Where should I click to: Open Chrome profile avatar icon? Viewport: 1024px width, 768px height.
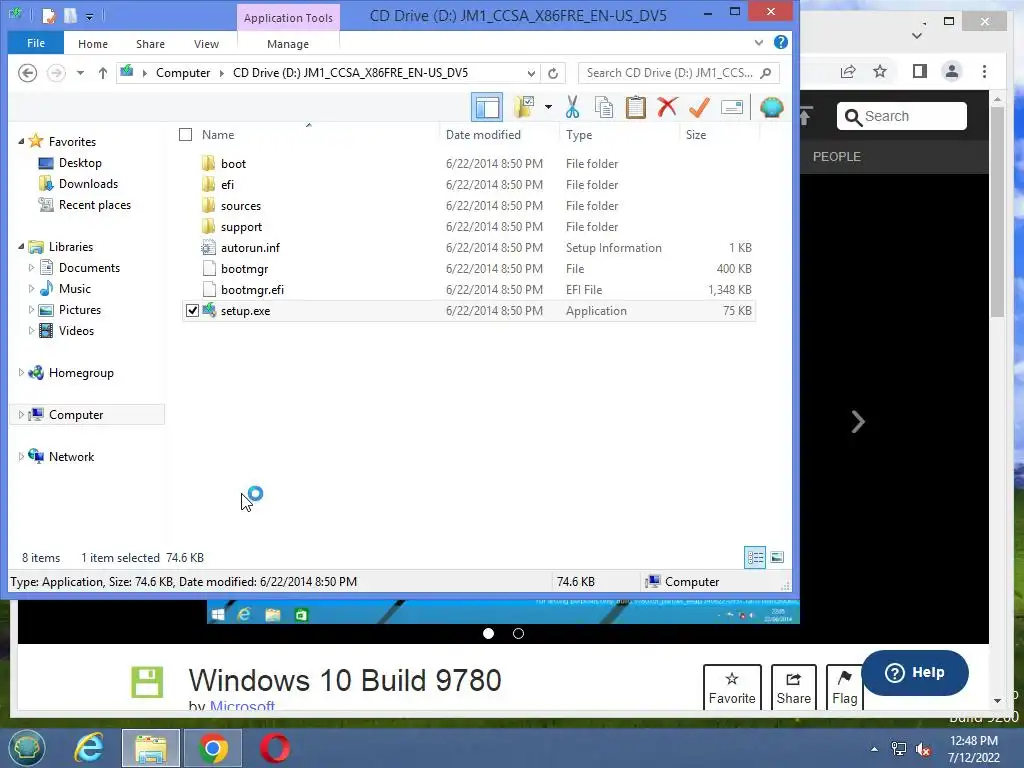tap(952, 71)
